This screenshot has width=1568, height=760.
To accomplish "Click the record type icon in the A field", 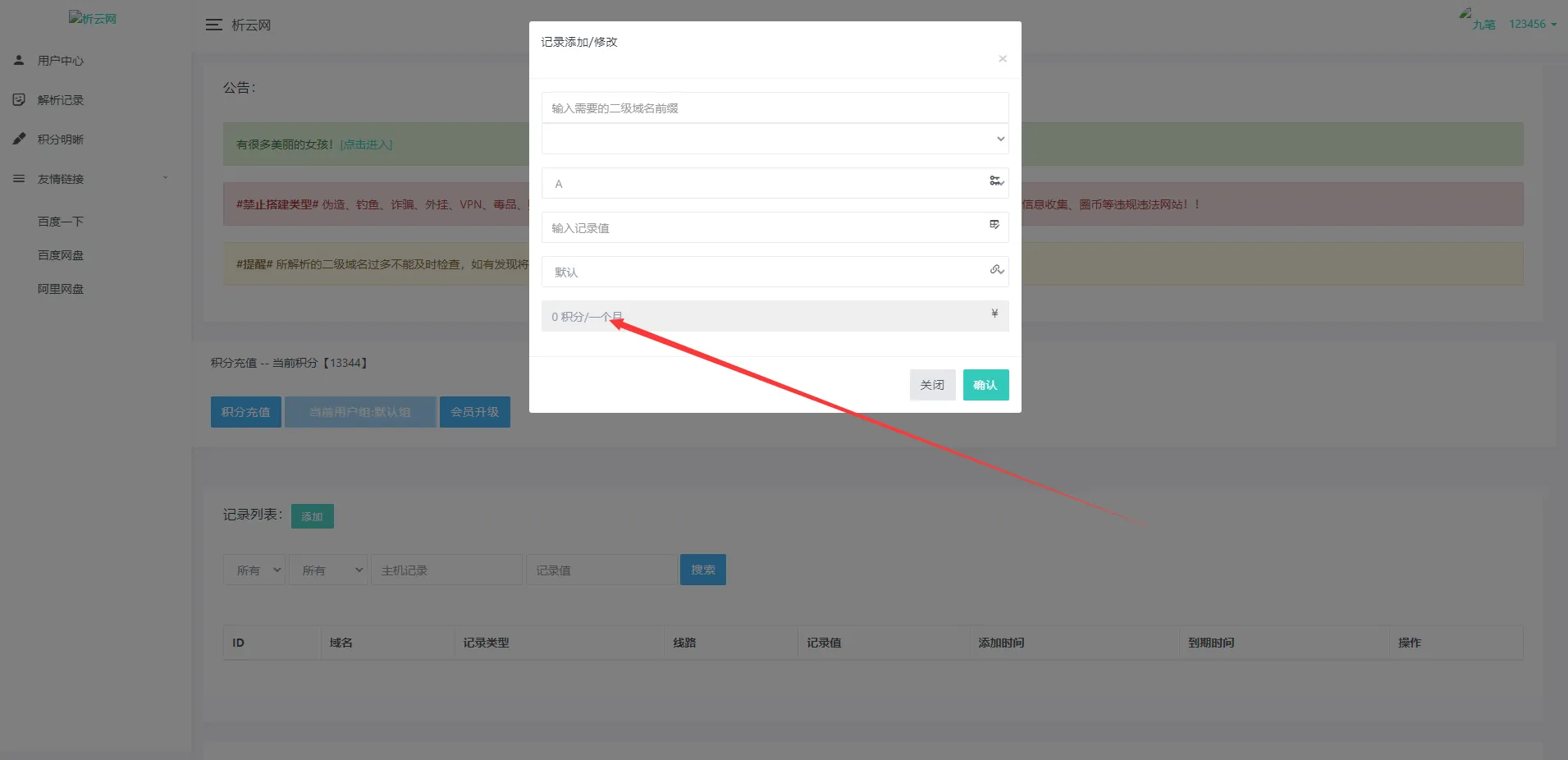I will (996, 181).
